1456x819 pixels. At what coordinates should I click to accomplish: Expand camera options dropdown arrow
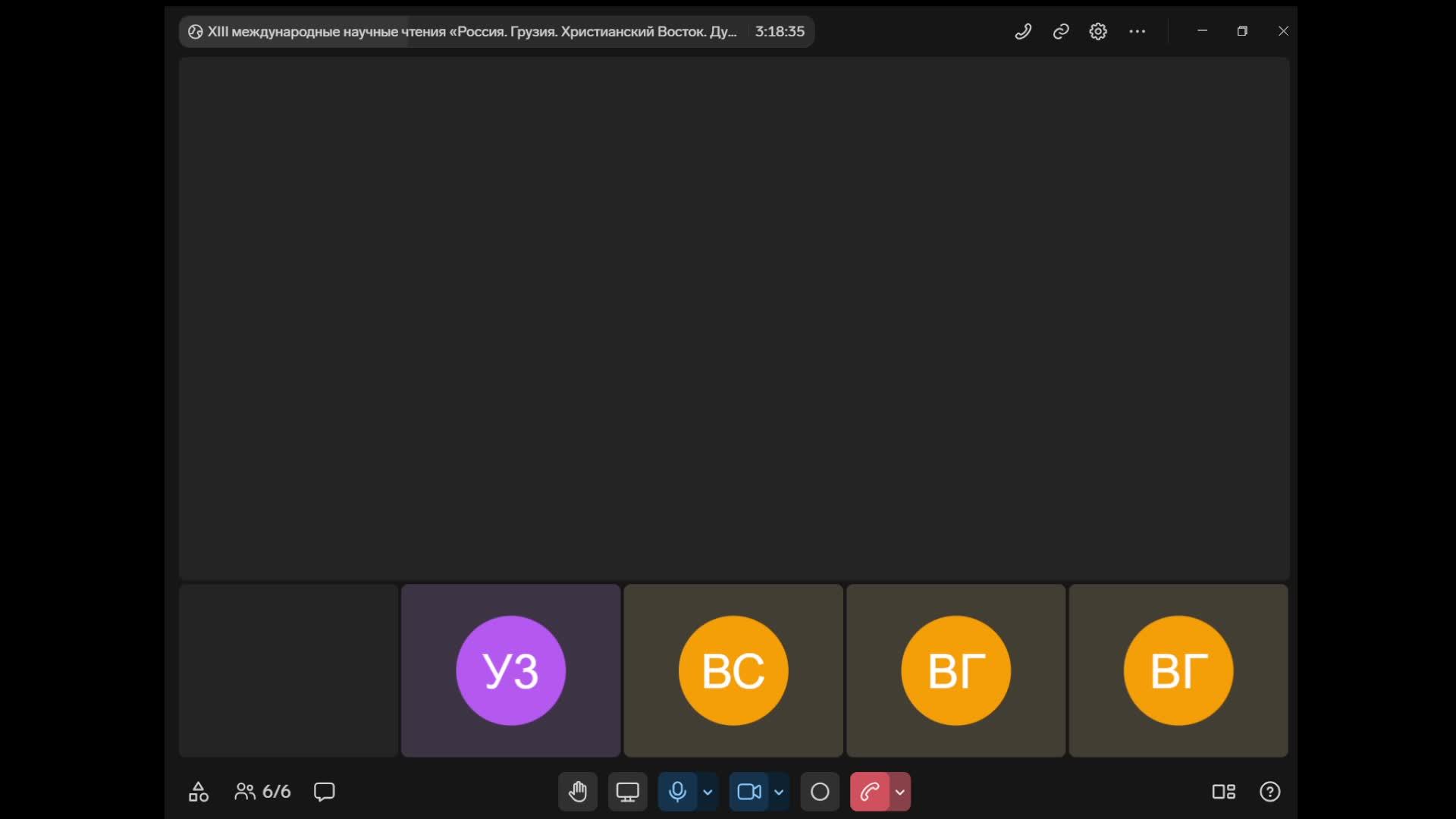779,792
